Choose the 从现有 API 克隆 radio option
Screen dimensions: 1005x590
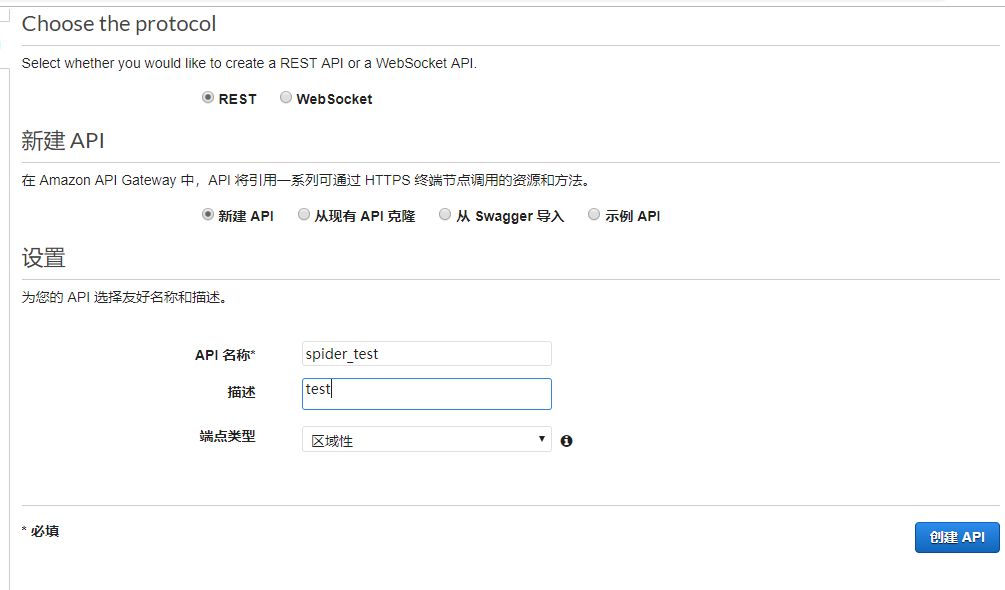304,215
